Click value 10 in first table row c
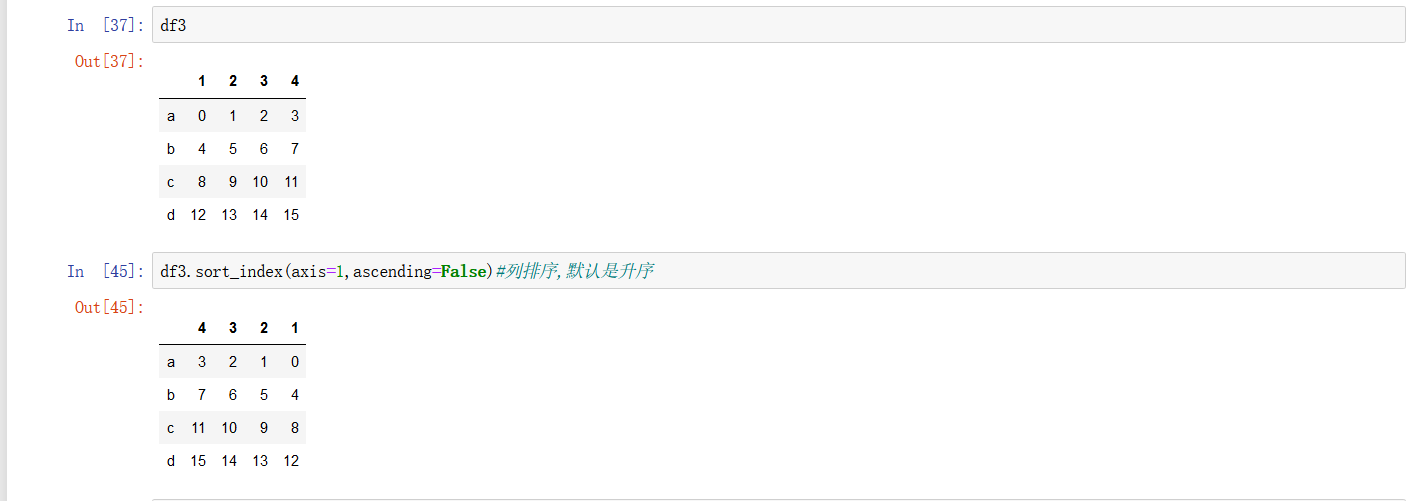Viewport: 1427px width, 501px height. (260, 182)
